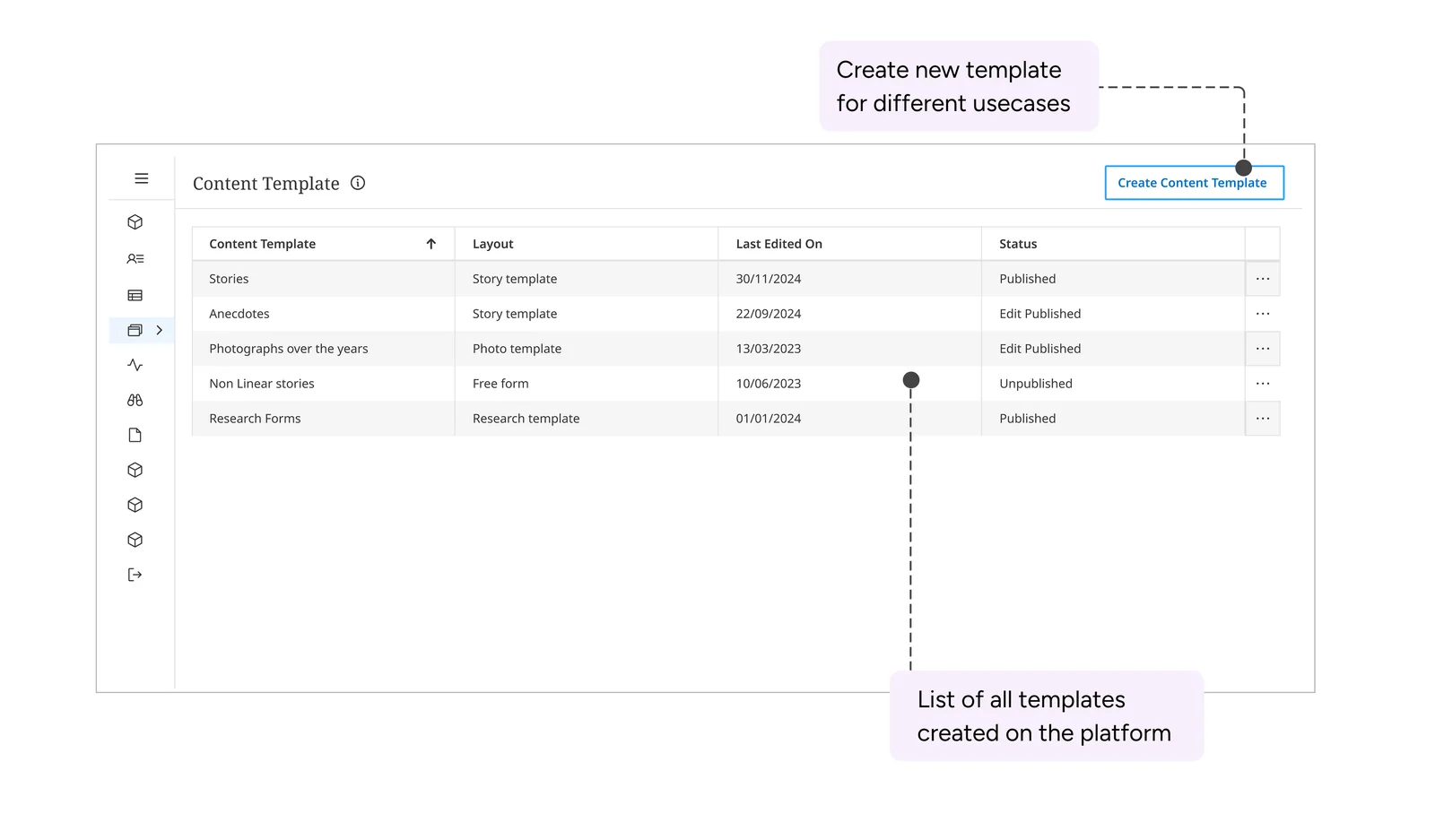Open the more options menu for the Stories row
This screenshot has height=840, width=1435.
click(1263, 279)
